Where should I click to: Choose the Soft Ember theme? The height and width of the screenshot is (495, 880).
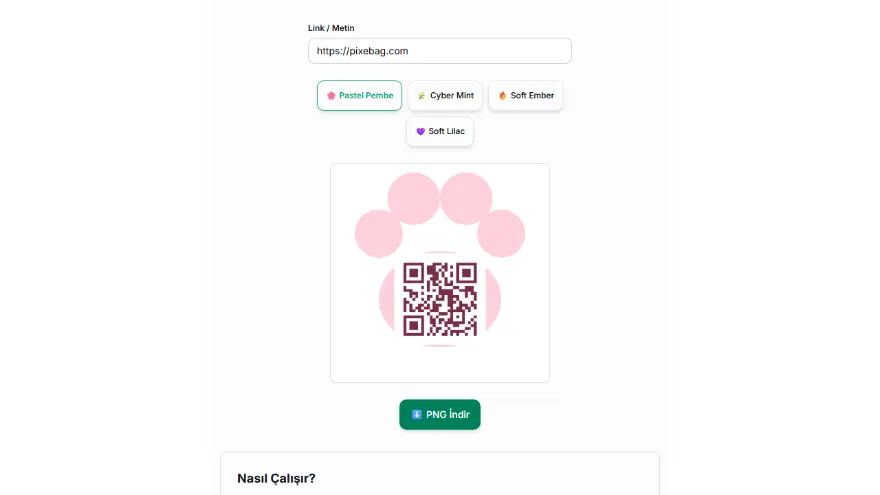click(x=525, y=95)
